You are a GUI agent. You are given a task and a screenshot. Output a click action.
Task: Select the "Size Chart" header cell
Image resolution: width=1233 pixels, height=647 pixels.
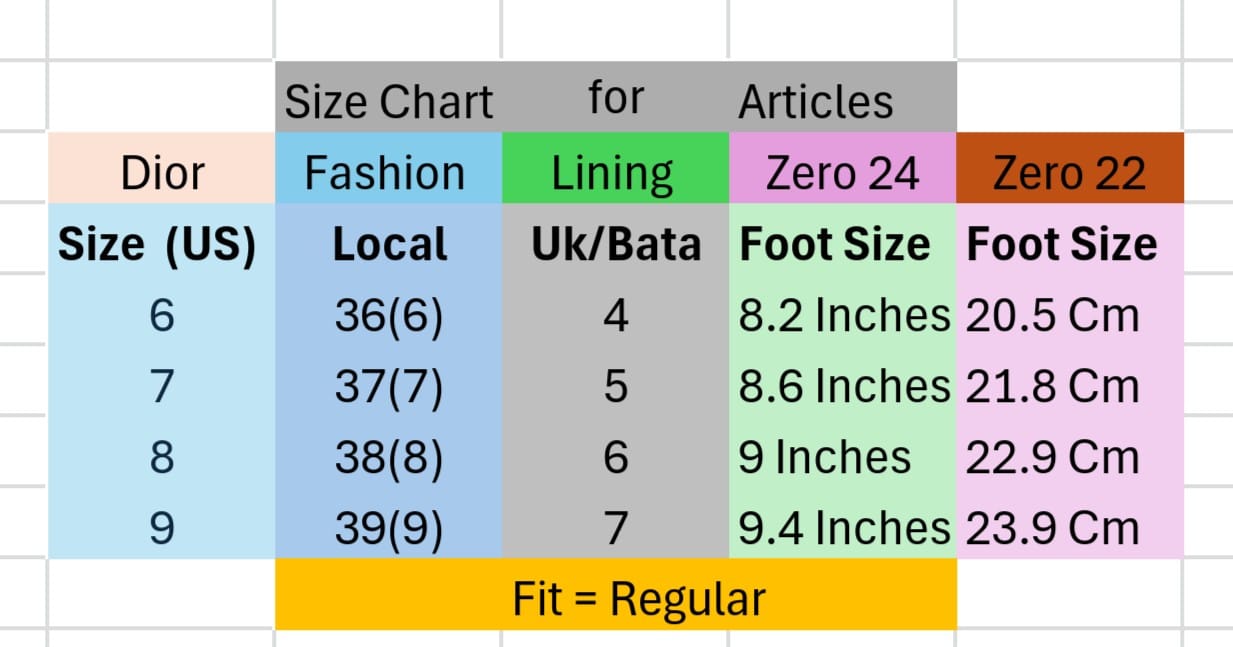(389, 101)
